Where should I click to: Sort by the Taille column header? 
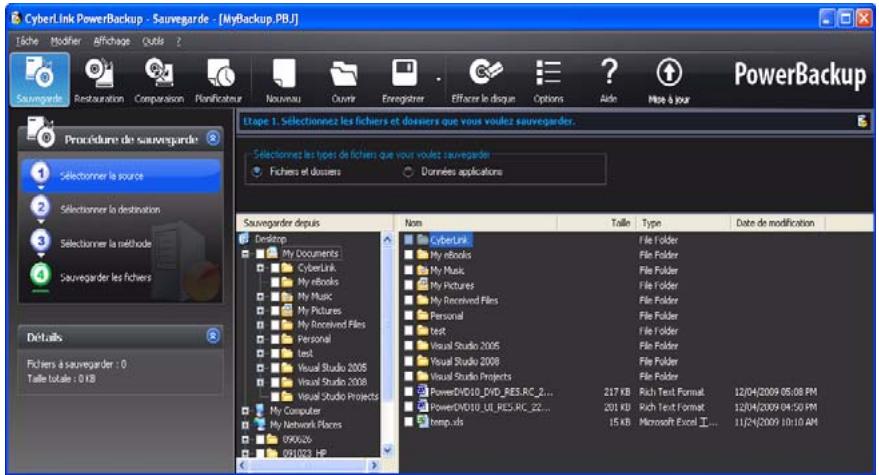coord(596,223)
